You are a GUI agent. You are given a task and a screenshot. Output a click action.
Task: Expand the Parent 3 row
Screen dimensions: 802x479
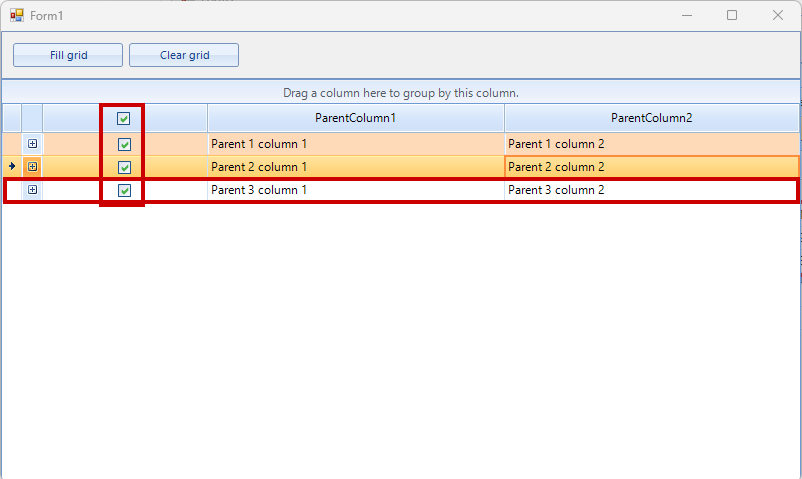pyautogui.click(x=33, y=190)
